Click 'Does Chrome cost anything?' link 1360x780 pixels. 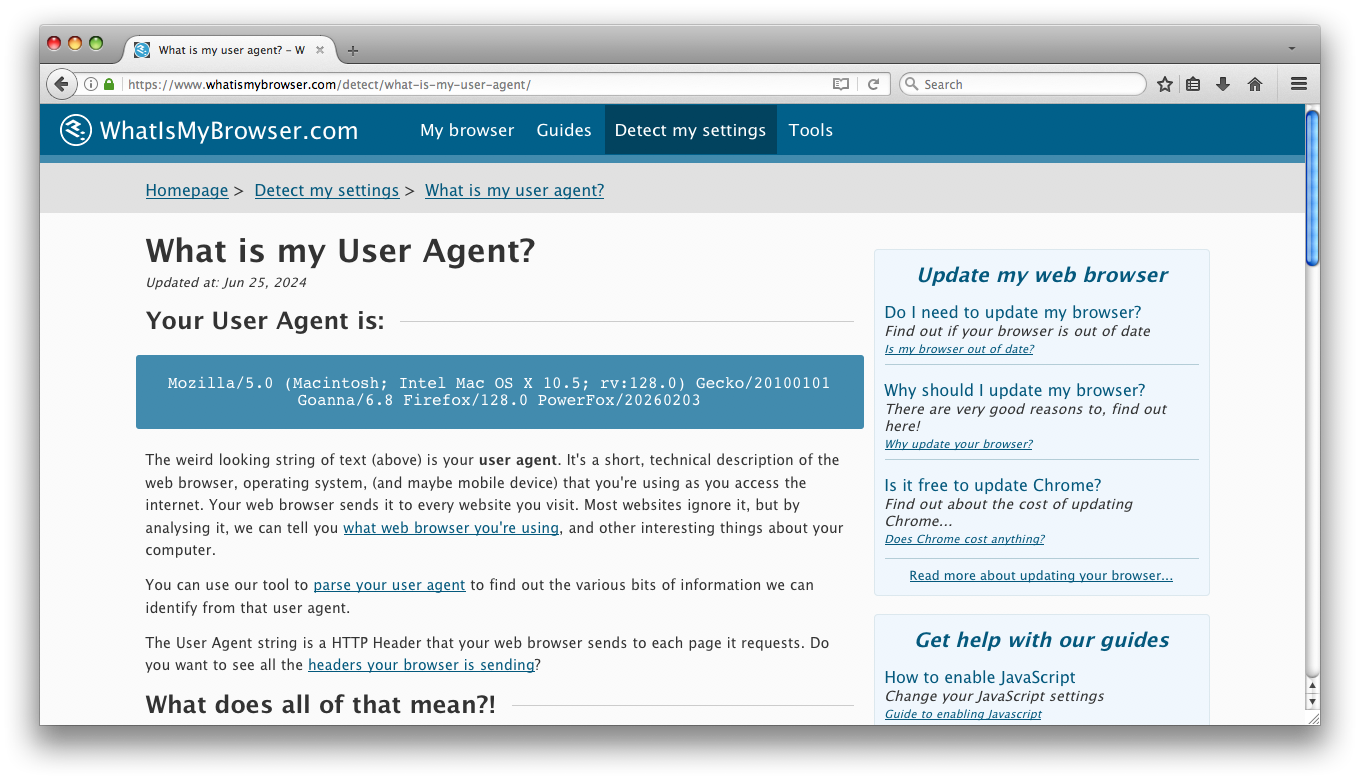pyautogui.click(x=964, y=539)
